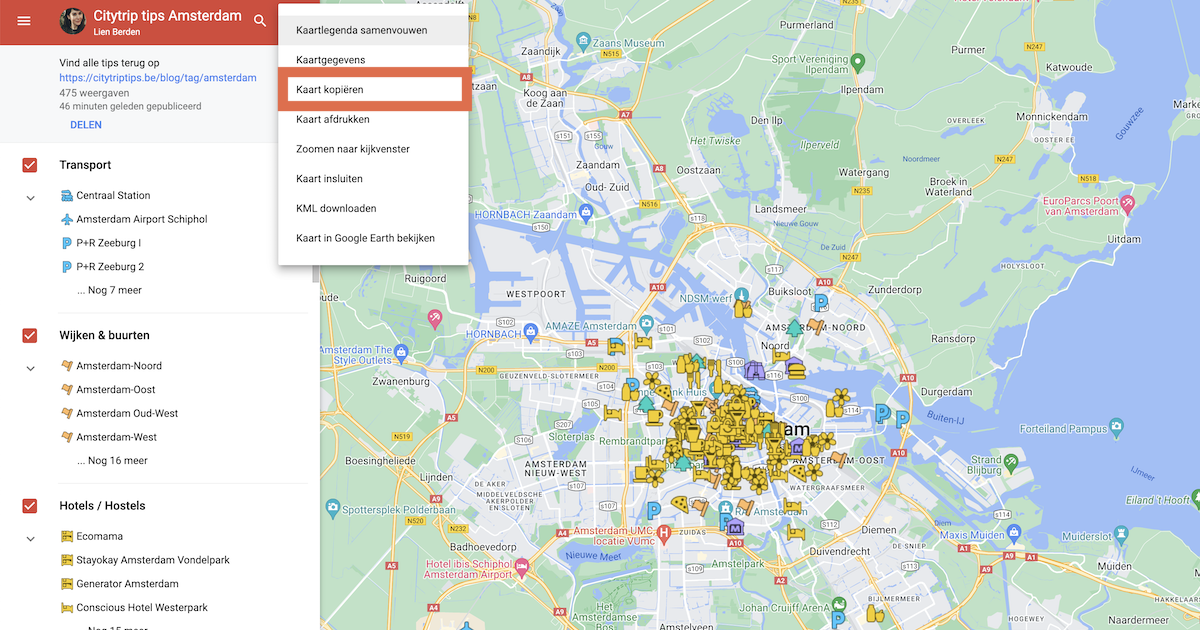Viewport: 1200px width, 630px height.
Task: Click the HORNBACH Zaandam shopping marker
Action: (x=586, y=212)
